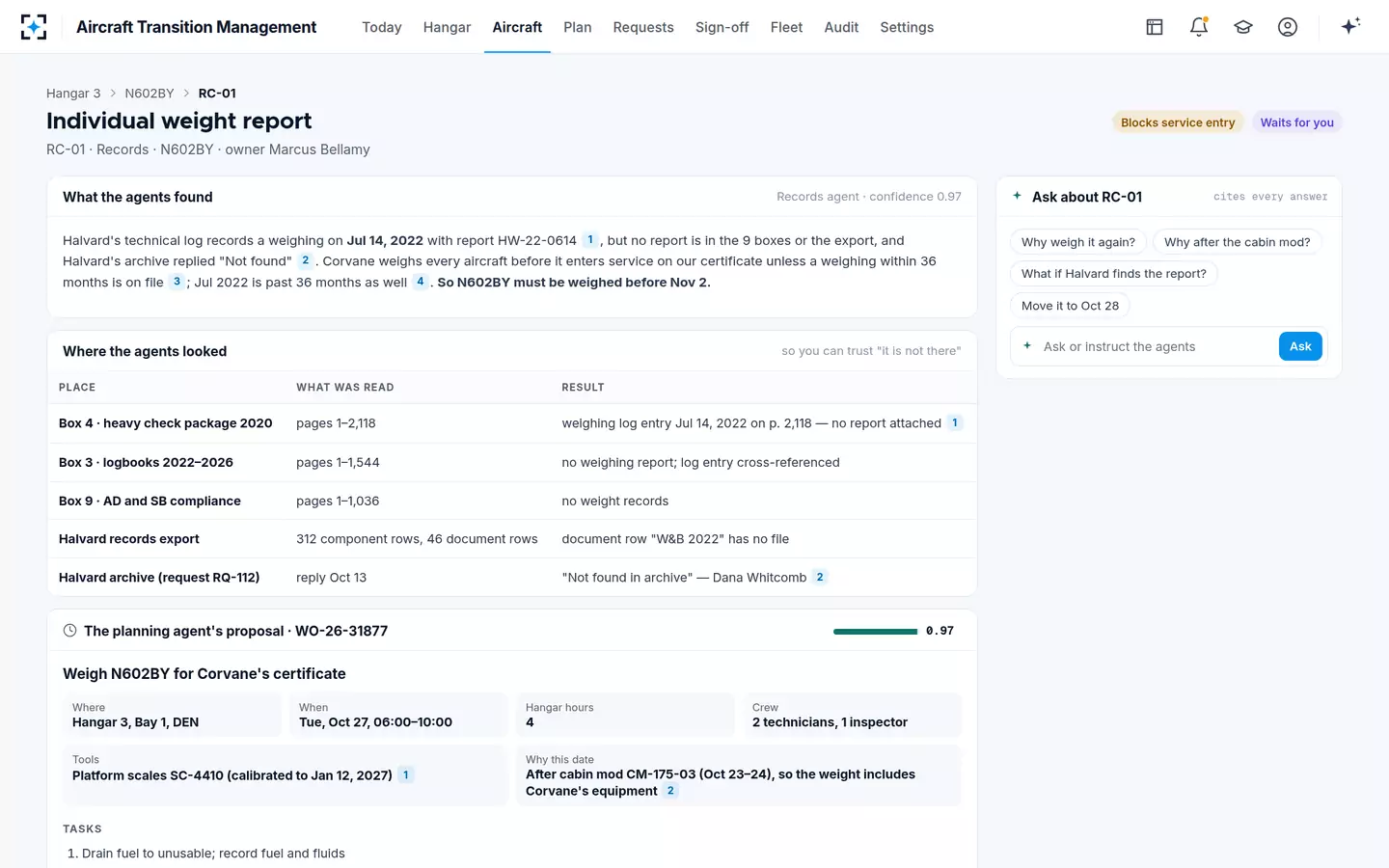The height and width of the screenshot is (868, 1389).
Task: Open notifications bell
Action: click(x=1199, y=27)
